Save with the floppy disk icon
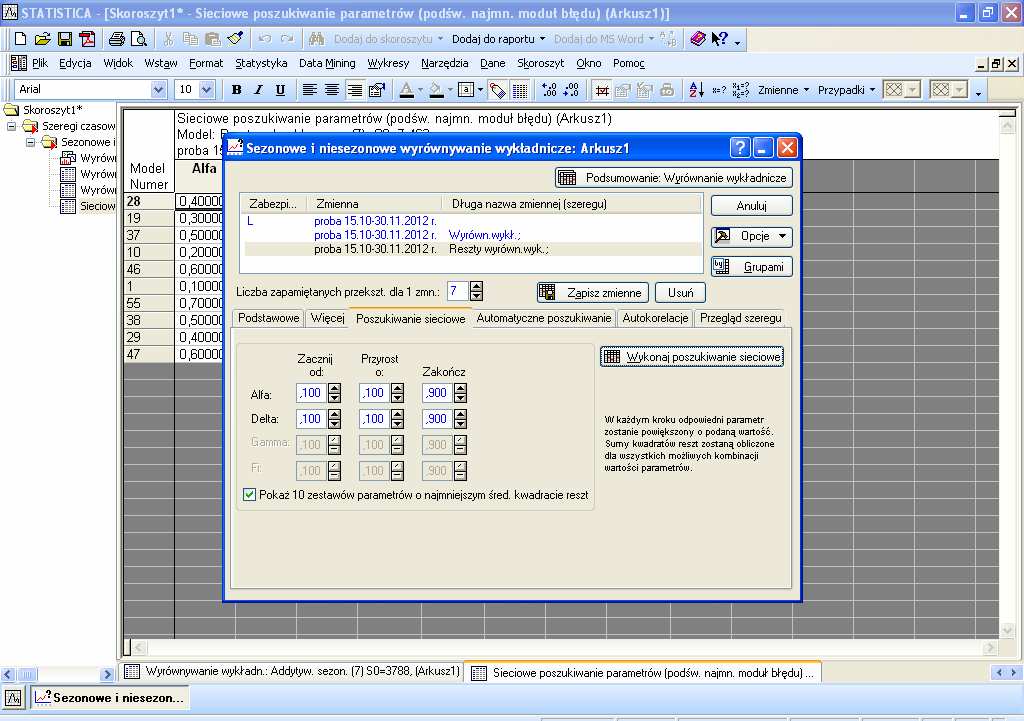1024x721 pixels. [65, 39]
